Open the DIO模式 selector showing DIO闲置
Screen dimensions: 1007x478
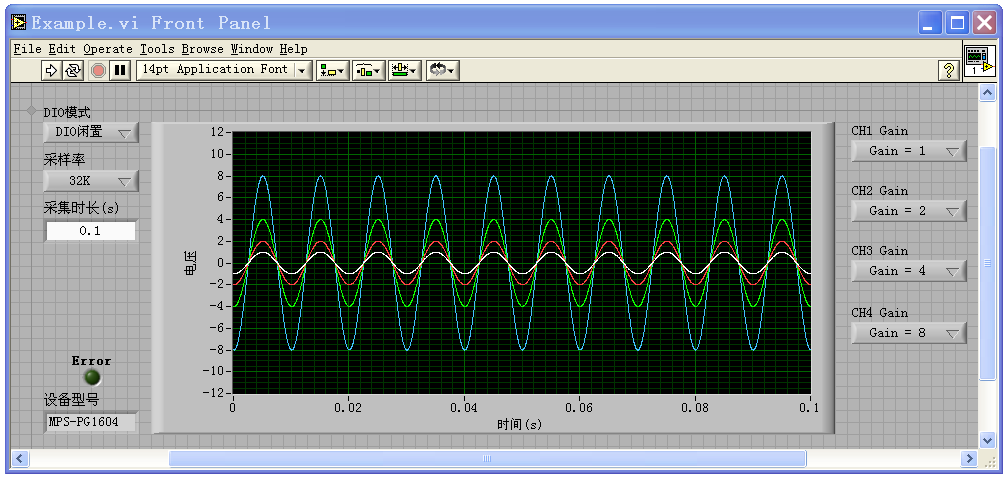pos(91,132)
